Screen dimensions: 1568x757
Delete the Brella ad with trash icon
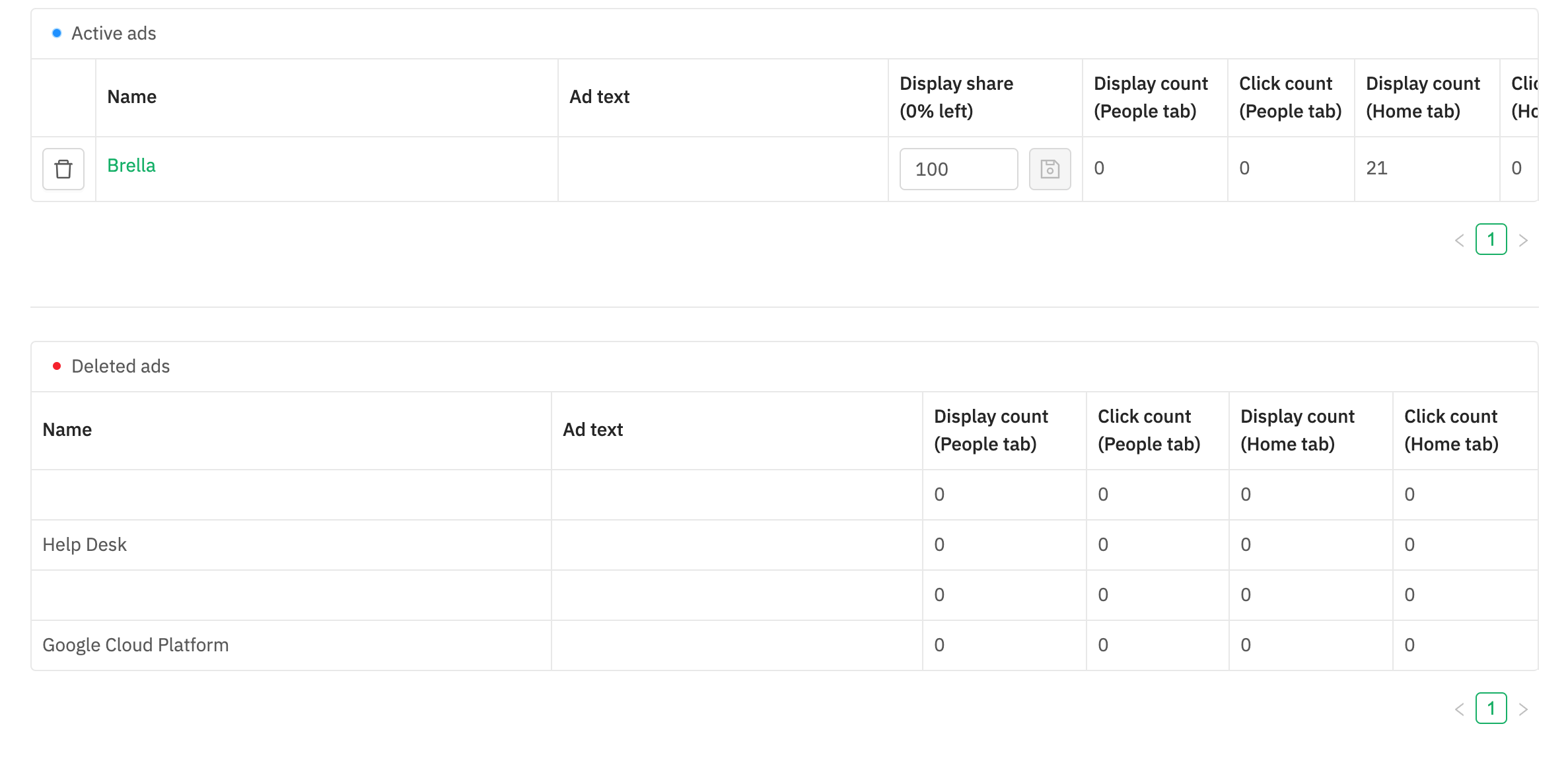coord(63,169)
